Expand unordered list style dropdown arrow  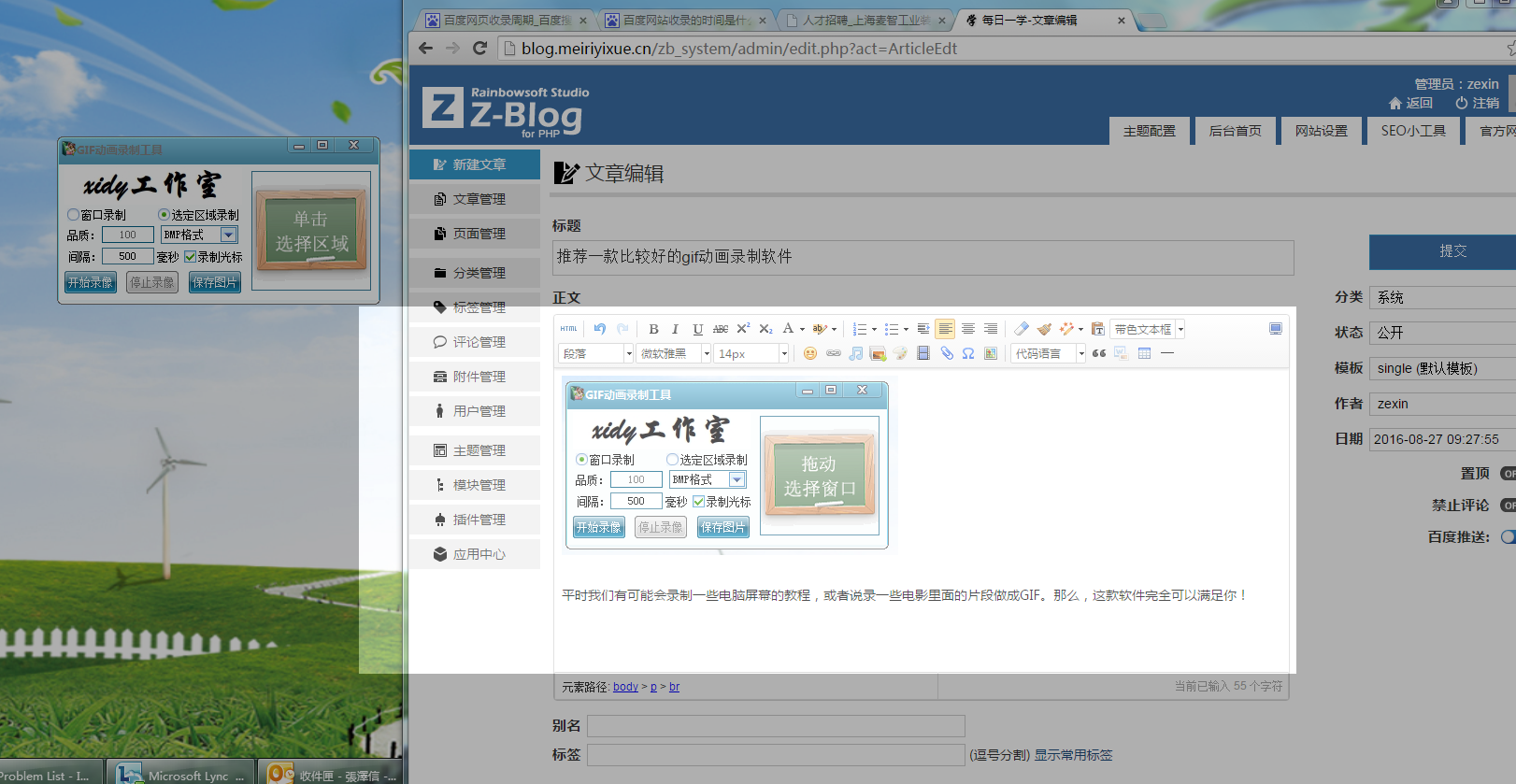tap(906, 329)
